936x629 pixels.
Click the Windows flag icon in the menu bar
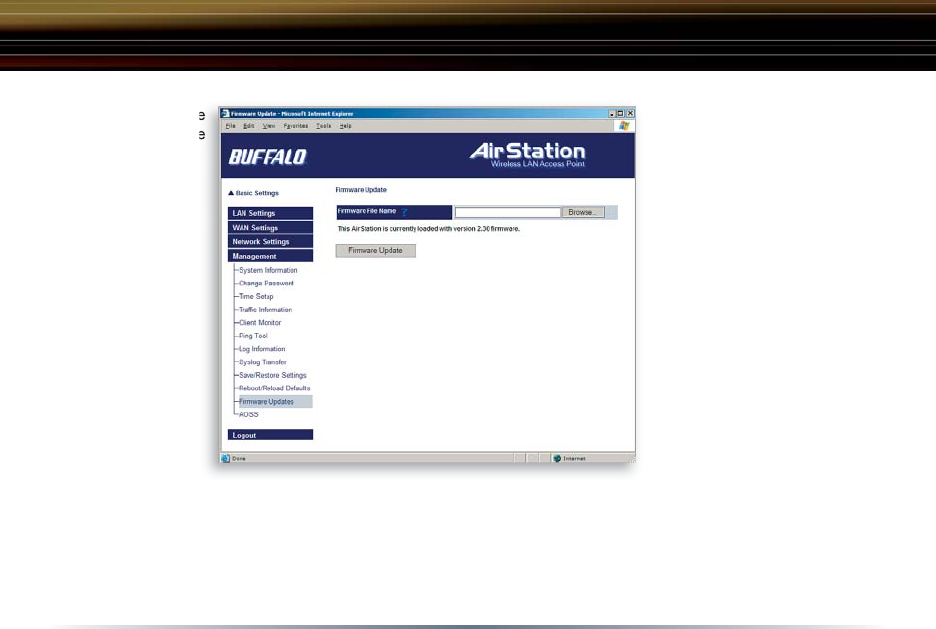[x=625, y=126]
